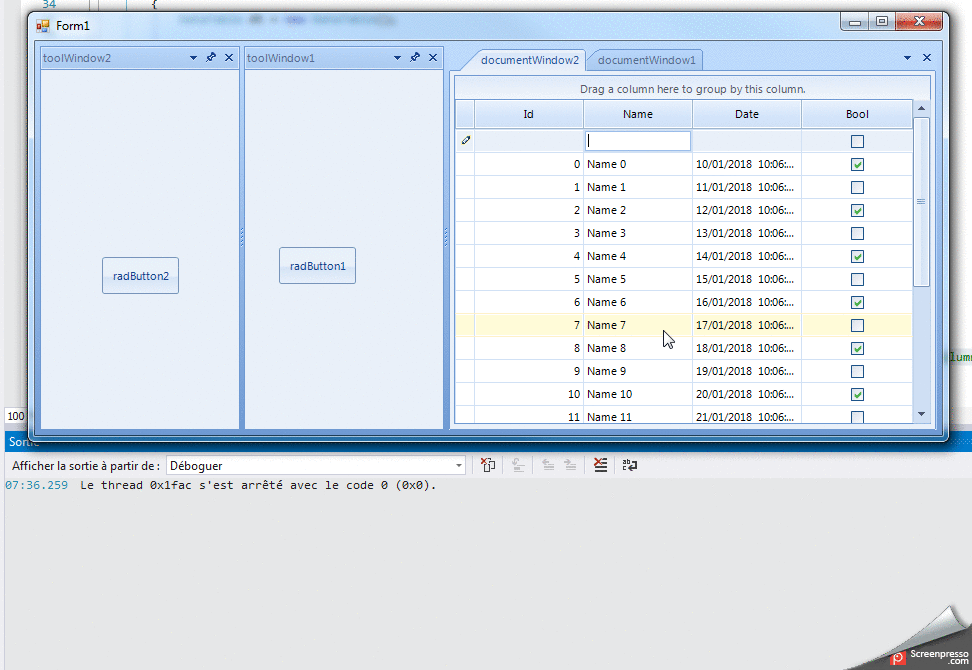Click Id cell with value 10

click(529, 394)
